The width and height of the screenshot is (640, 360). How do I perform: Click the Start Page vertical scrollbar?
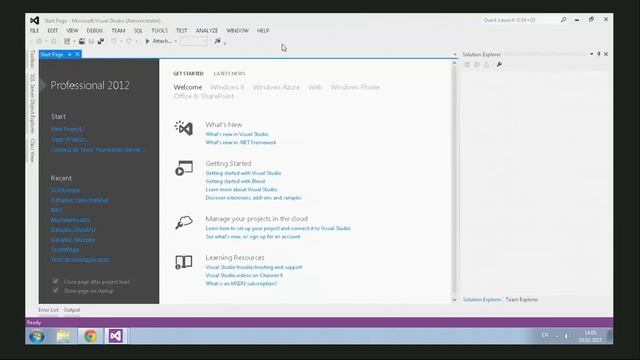pyautogui.click(x=454, y=180)
